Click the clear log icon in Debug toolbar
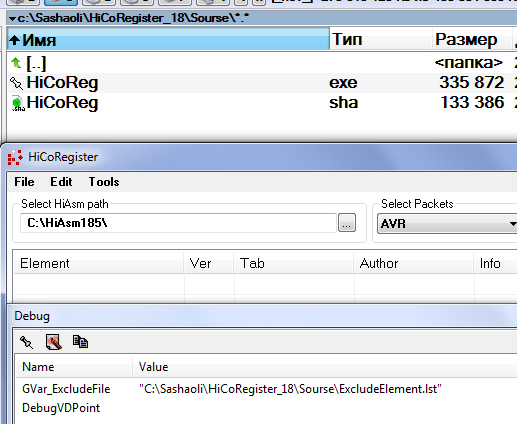The width and height of the screenshot is (517, 424). click(54, 342)
